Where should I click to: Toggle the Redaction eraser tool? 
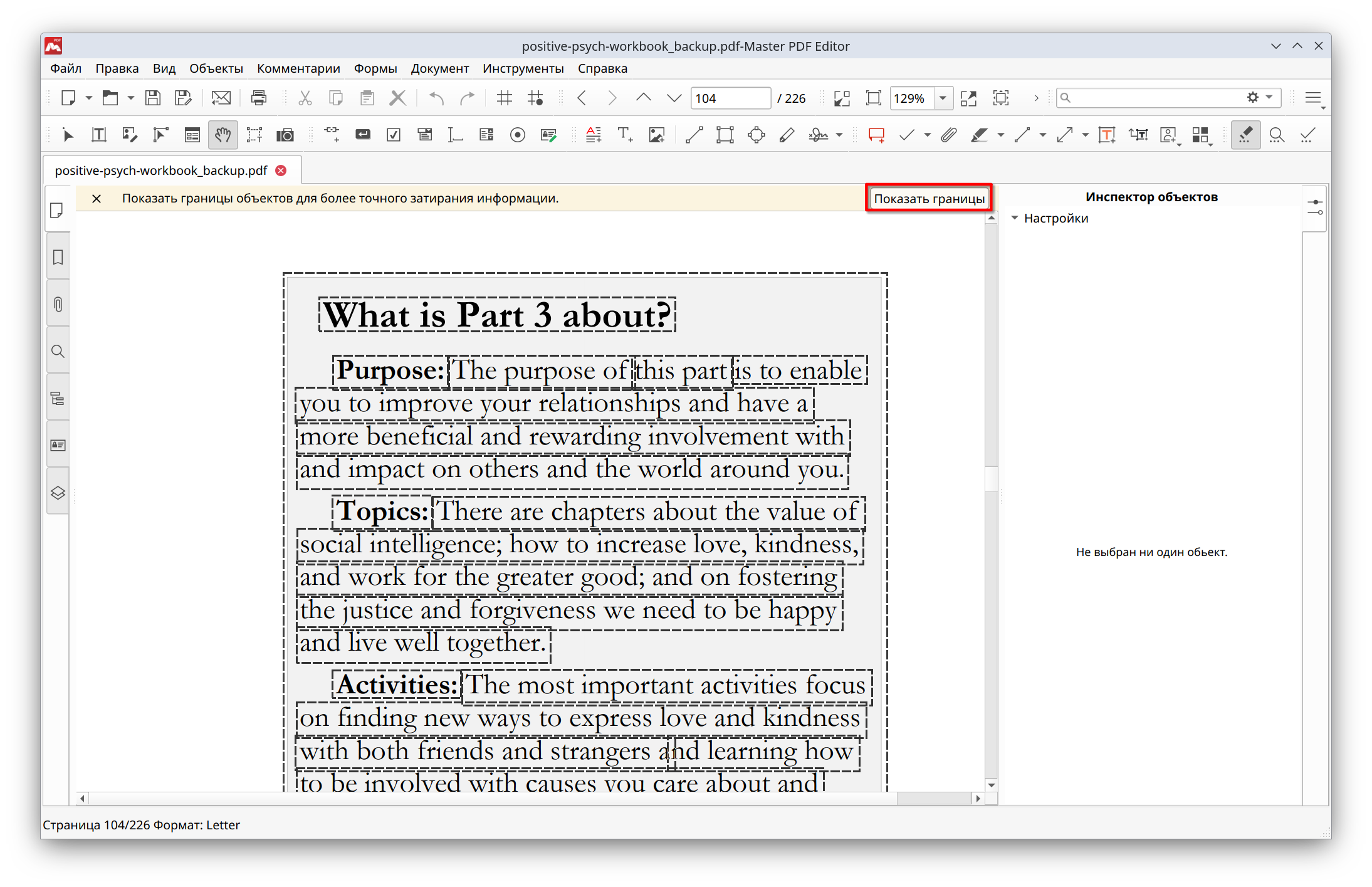click(1245, 135)
